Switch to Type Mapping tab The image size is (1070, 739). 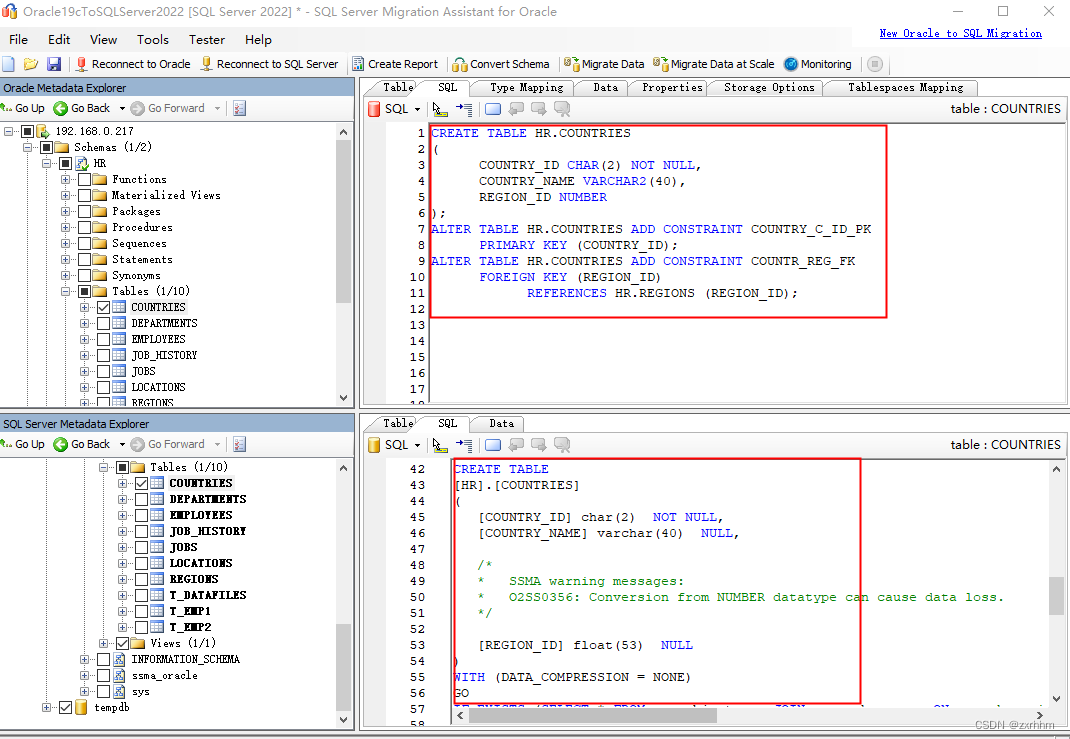point(526,87)
